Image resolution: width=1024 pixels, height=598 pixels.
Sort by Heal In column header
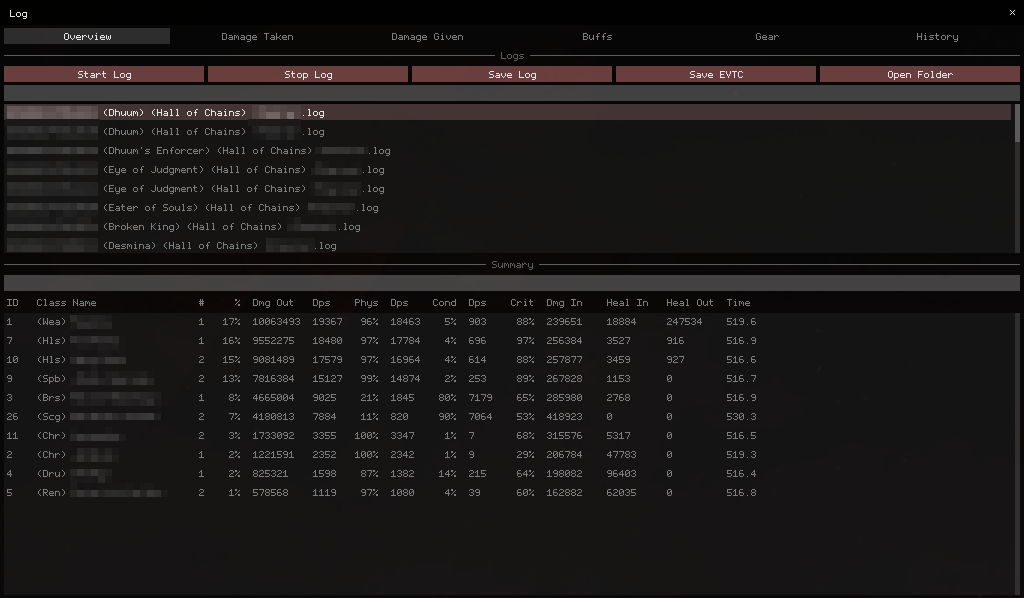[627, 303]
